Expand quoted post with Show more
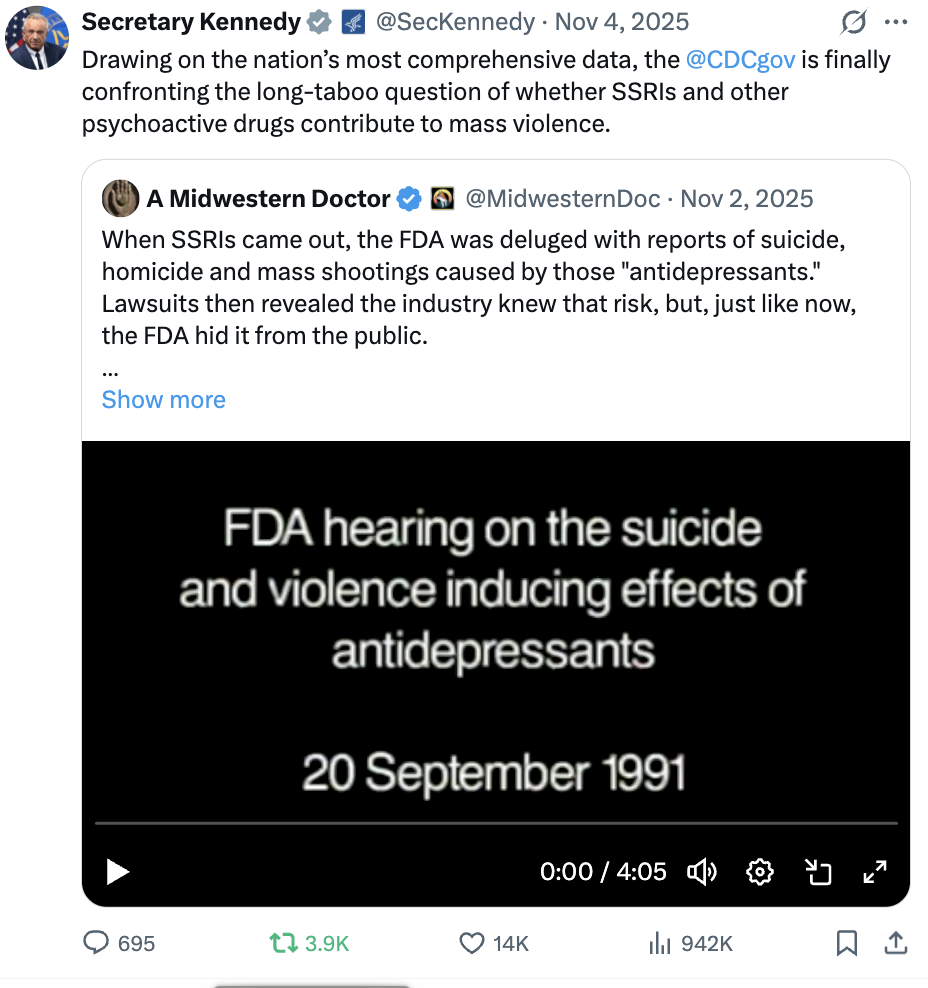 164,400
